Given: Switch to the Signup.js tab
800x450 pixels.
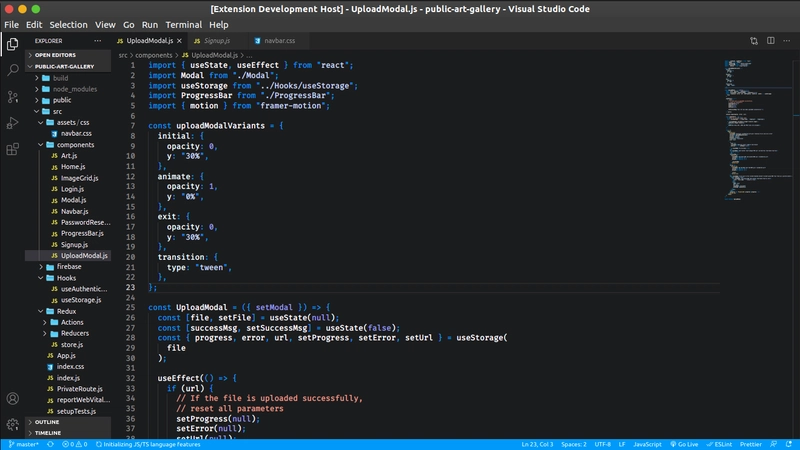Looking at the screenshot, I should (217, 41).
